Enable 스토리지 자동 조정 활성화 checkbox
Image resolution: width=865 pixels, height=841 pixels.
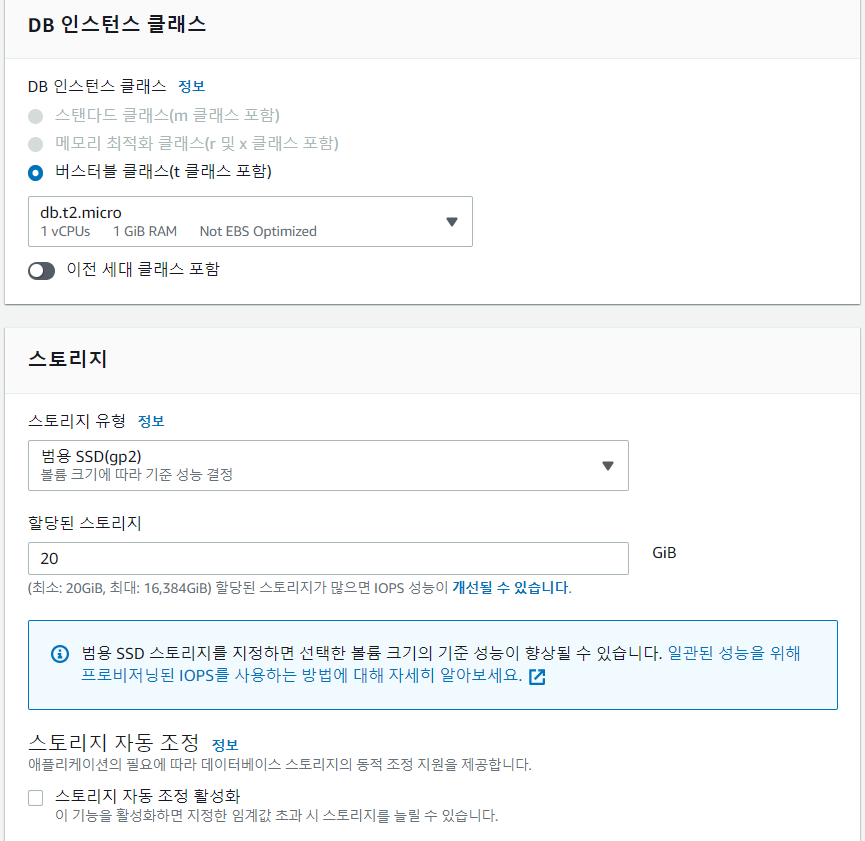click(x=35, y=797)
